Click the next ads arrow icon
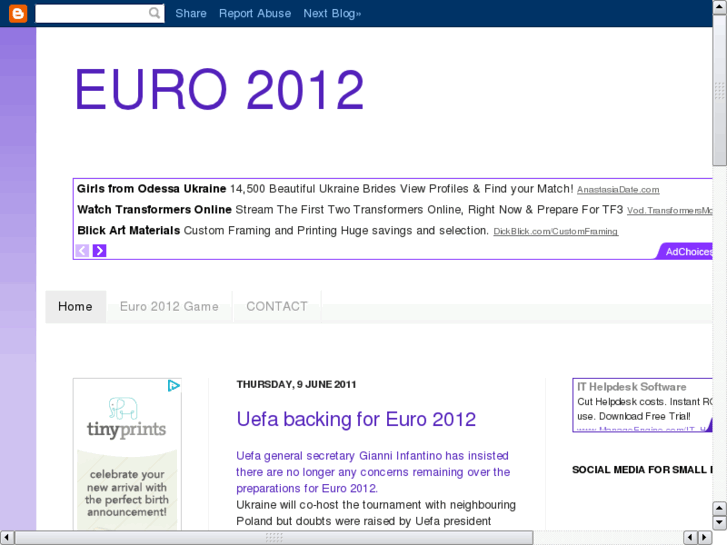727x545 pixels. (x=99, y=251)
